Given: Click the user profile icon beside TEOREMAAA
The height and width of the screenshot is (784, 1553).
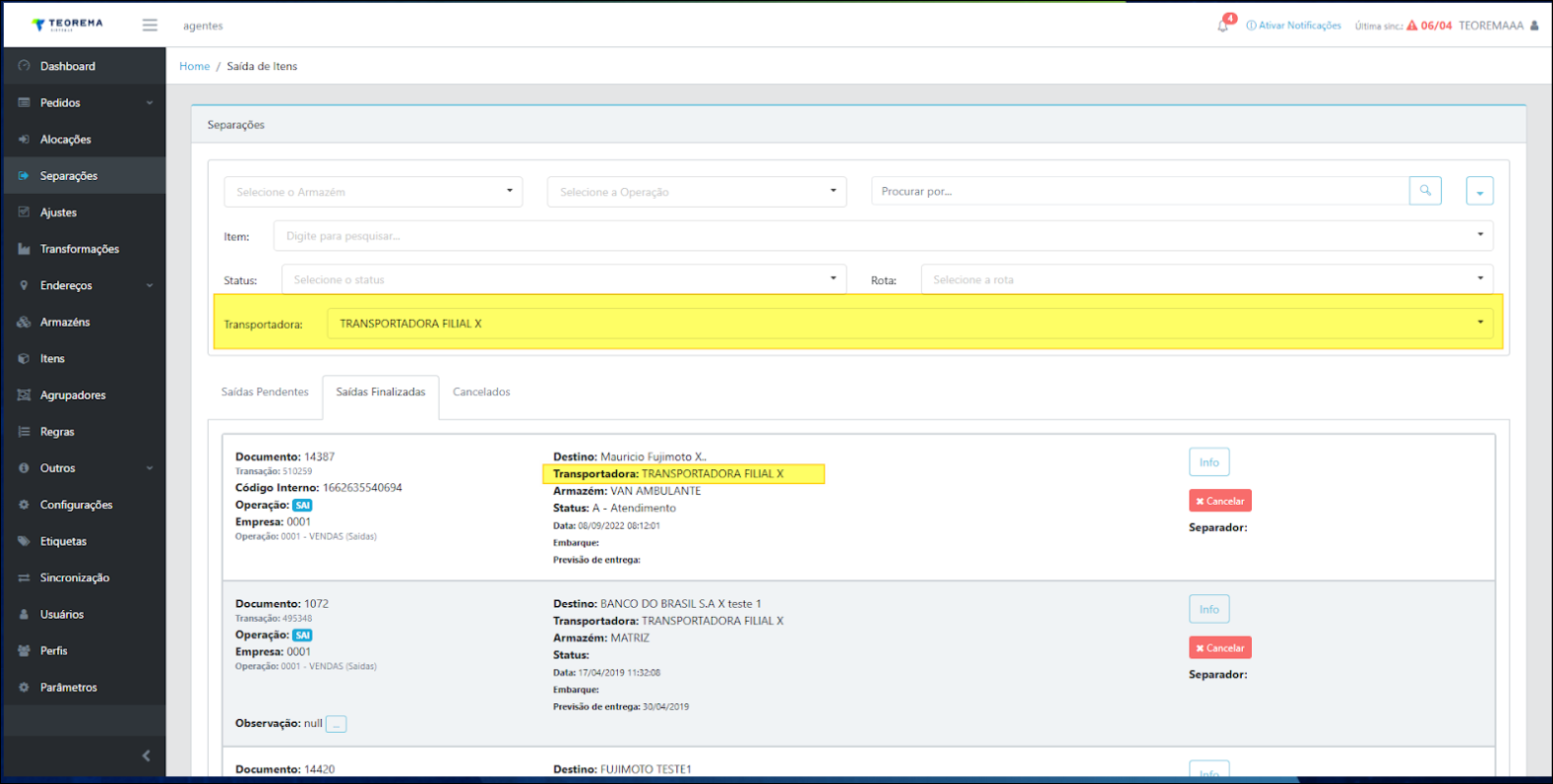Looking at the screenshot, I should 1534,26.
